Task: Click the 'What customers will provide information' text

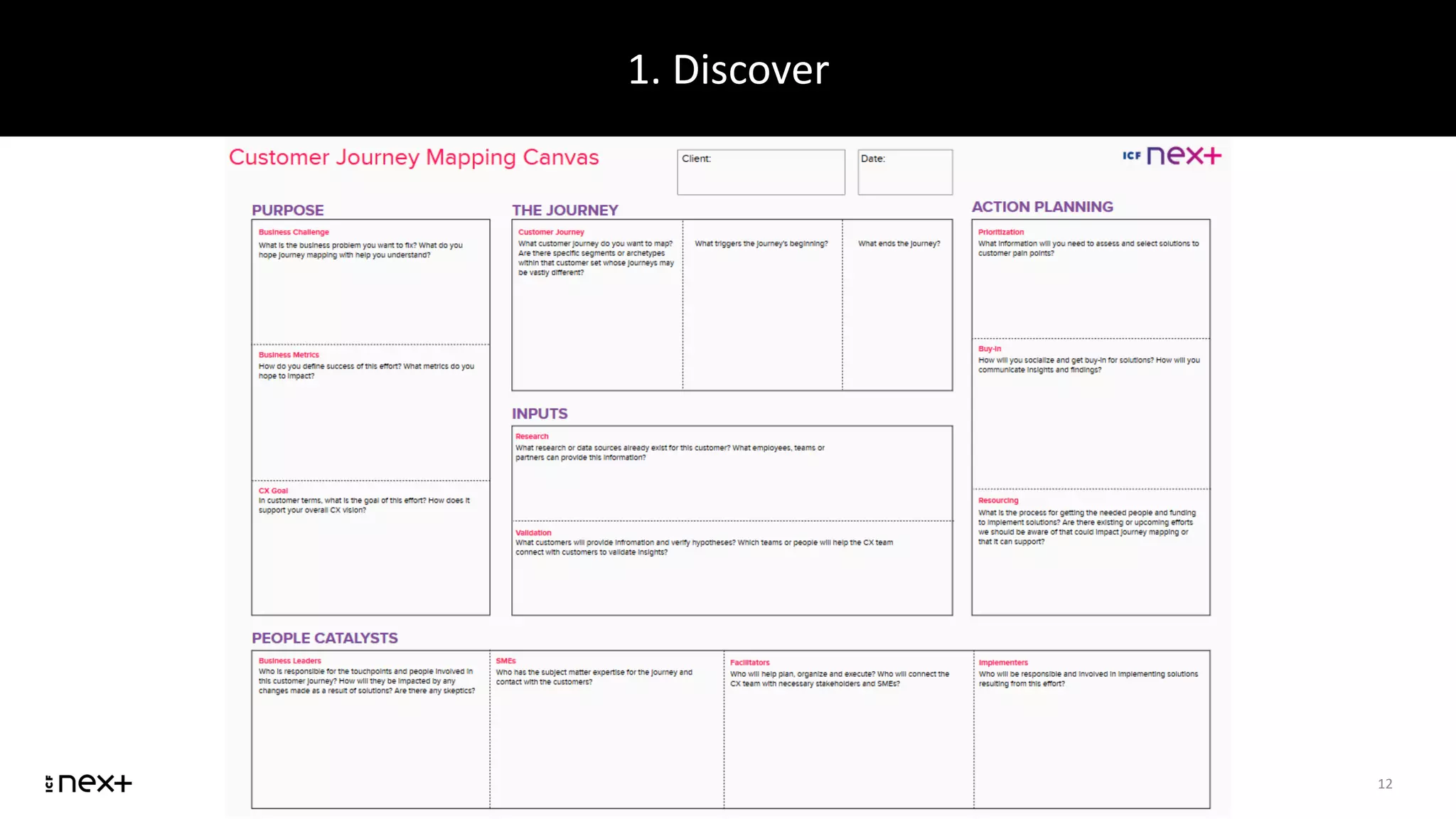Action: click(x=704, y=547)
